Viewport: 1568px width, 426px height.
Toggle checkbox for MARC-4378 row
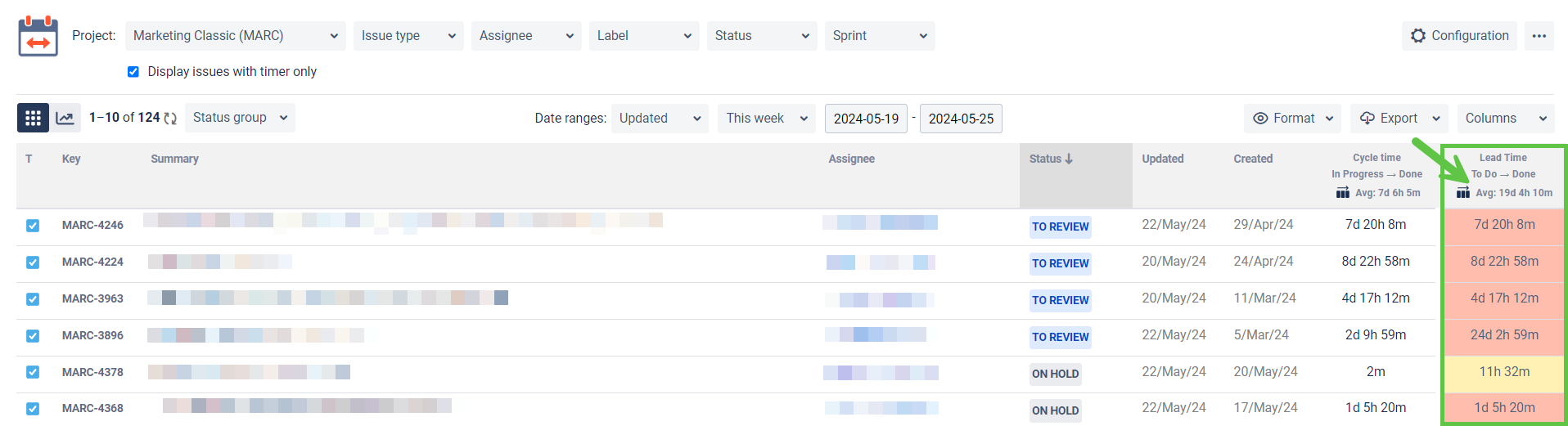coord(33,372)
